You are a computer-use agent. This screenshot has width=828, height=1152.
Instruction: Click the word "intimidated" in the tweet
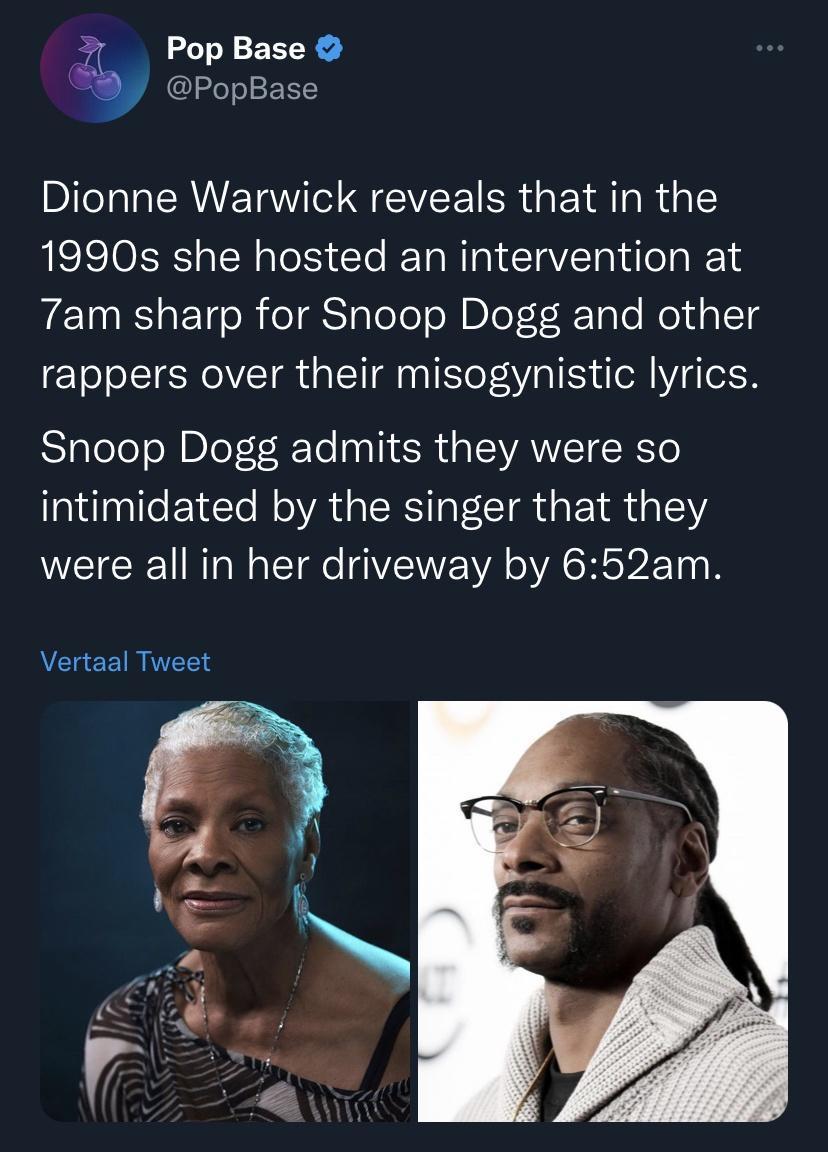tap(149, 507)
